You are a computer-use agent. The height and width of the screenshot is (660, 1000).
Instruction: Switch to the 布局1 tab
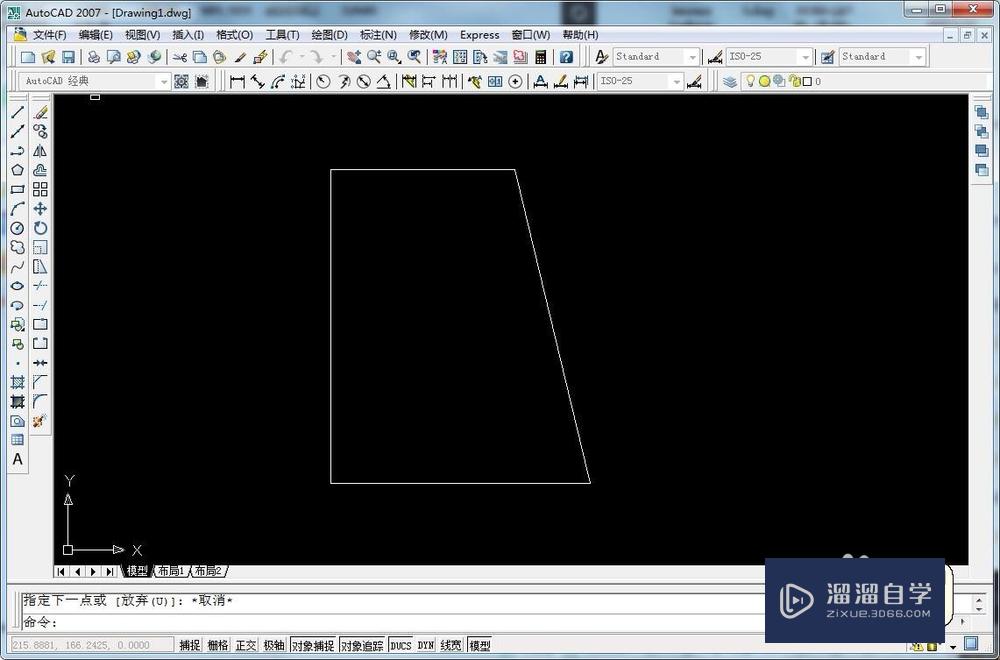coord(169,570)
